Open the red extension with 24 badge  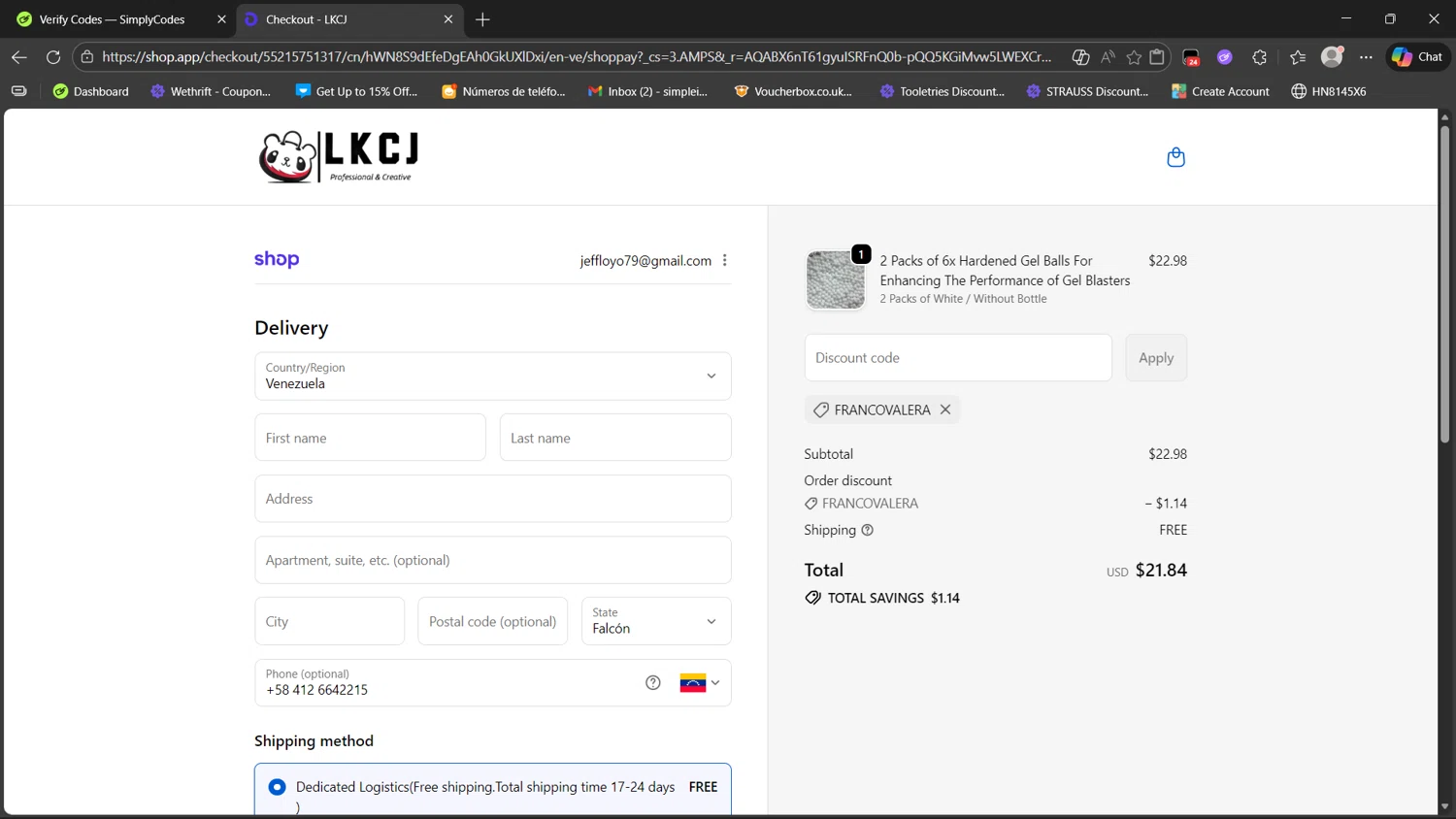[1191, 57]
